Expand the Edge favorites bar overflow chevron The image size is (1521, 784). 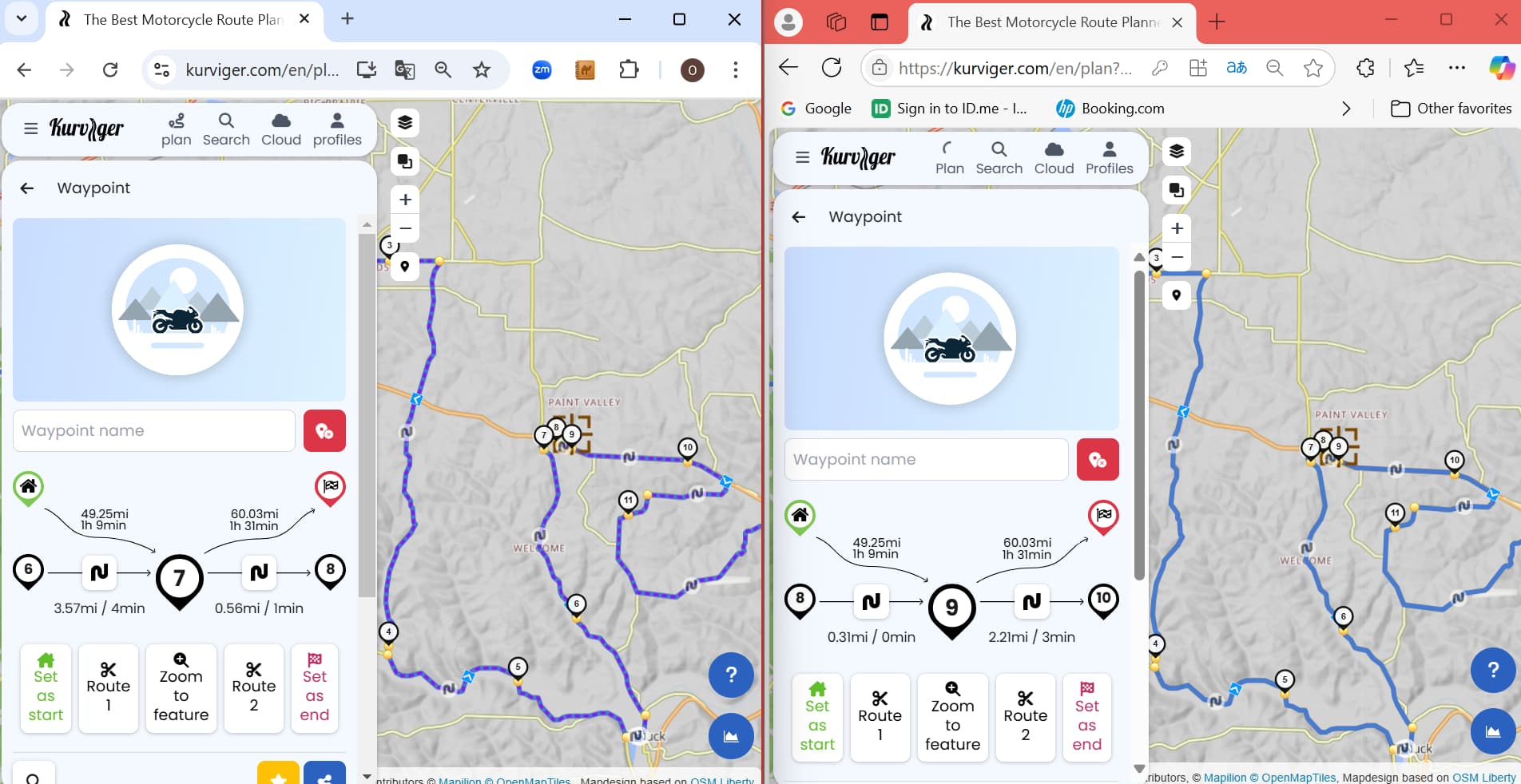point(1346,109)
